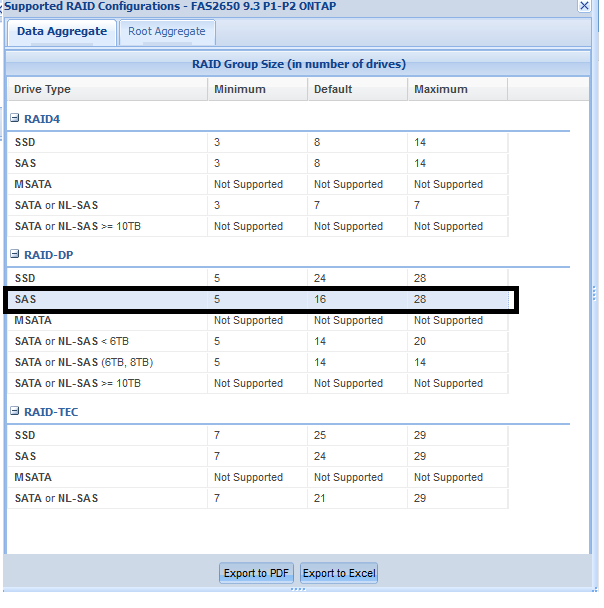The height and width of the screenshot is (608, 604).
Task: Select RAID4 SATA or NL-SAS >= 10TB row
Action: pos(258,226)
